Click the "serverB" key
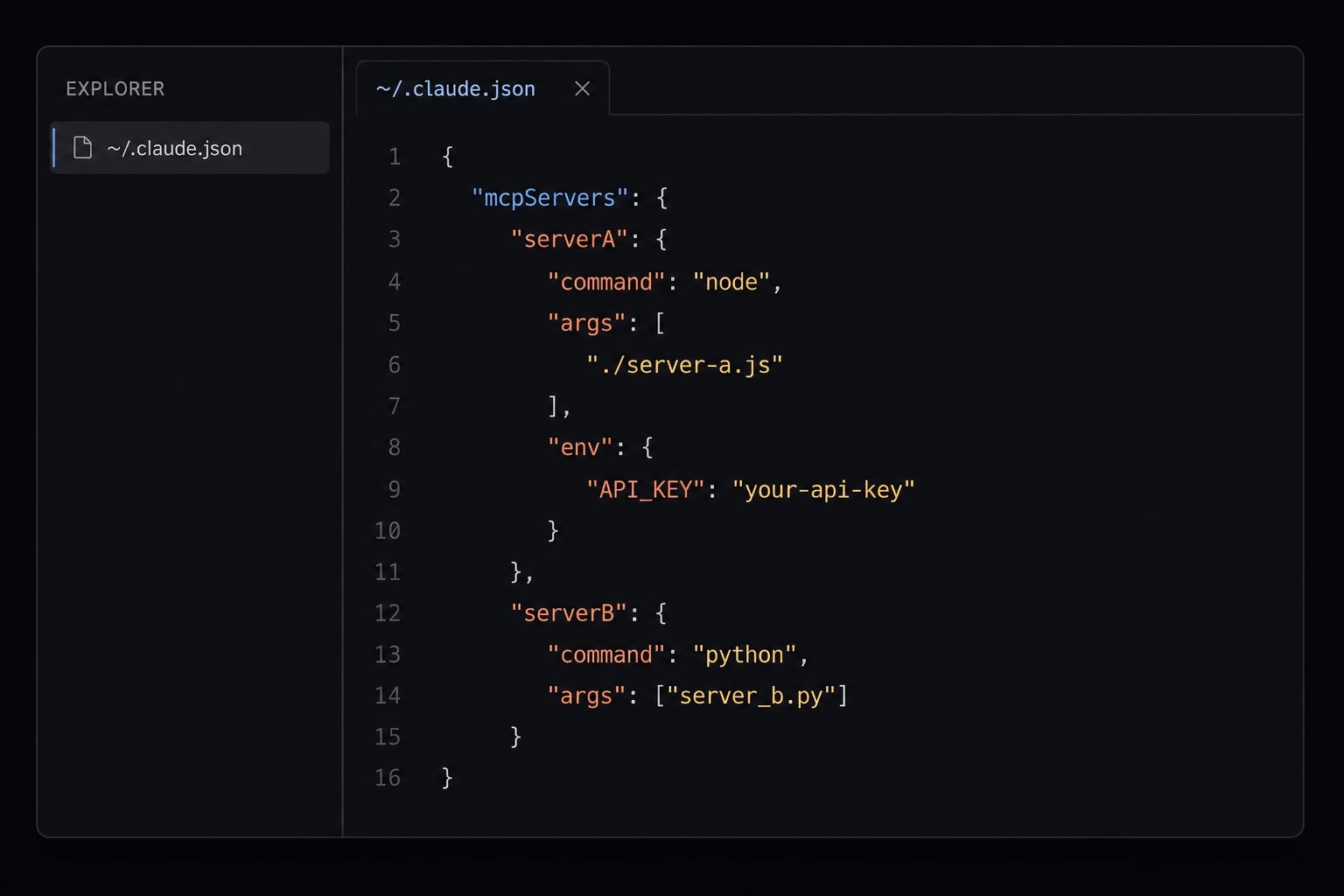1344x896 pixels. coord(570,612)
